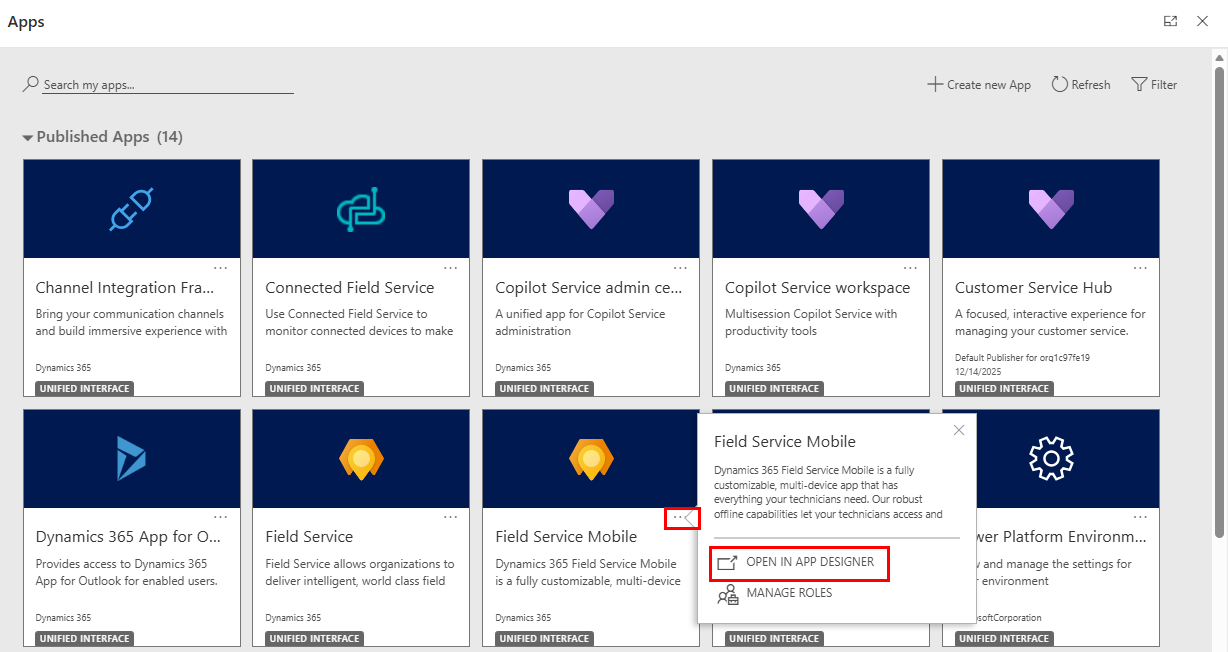The width and height of the screenshot is (1228, 652).
Task: Open more options for Field Service app
Action: click(451, 517)
